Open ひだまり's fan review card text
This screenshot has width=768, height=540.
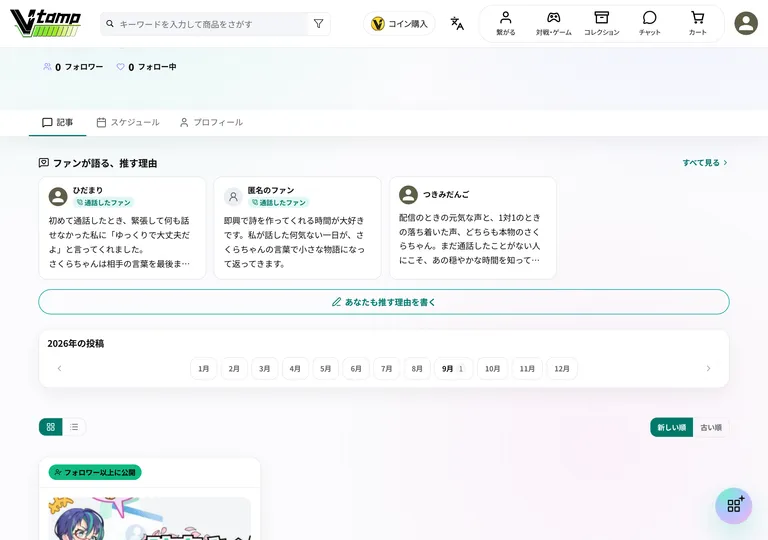pyautogui.click(x=119, y=242)
